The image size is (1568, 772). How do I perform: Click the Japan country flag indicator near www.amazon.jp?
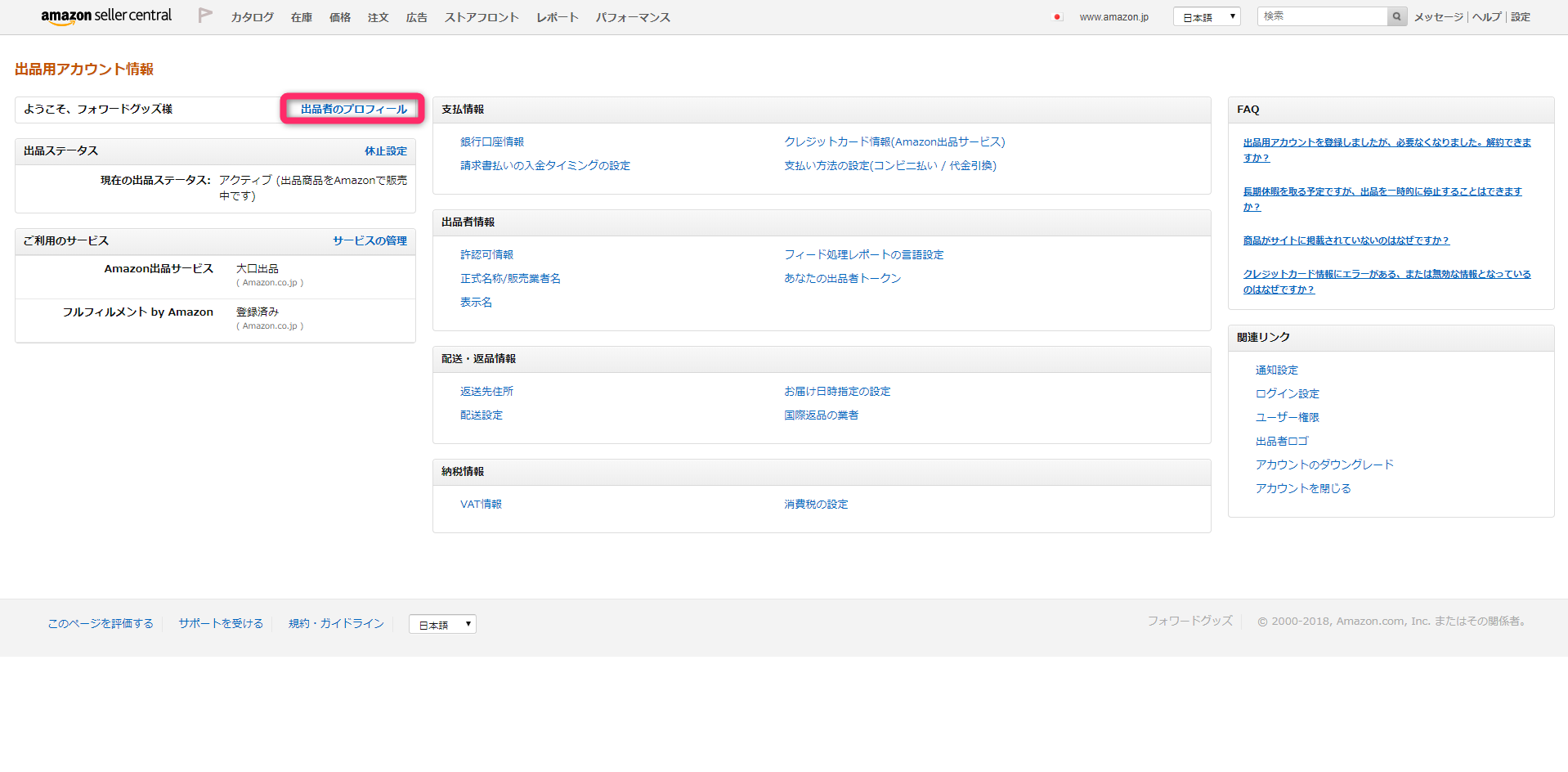(x=1058, y=15)
